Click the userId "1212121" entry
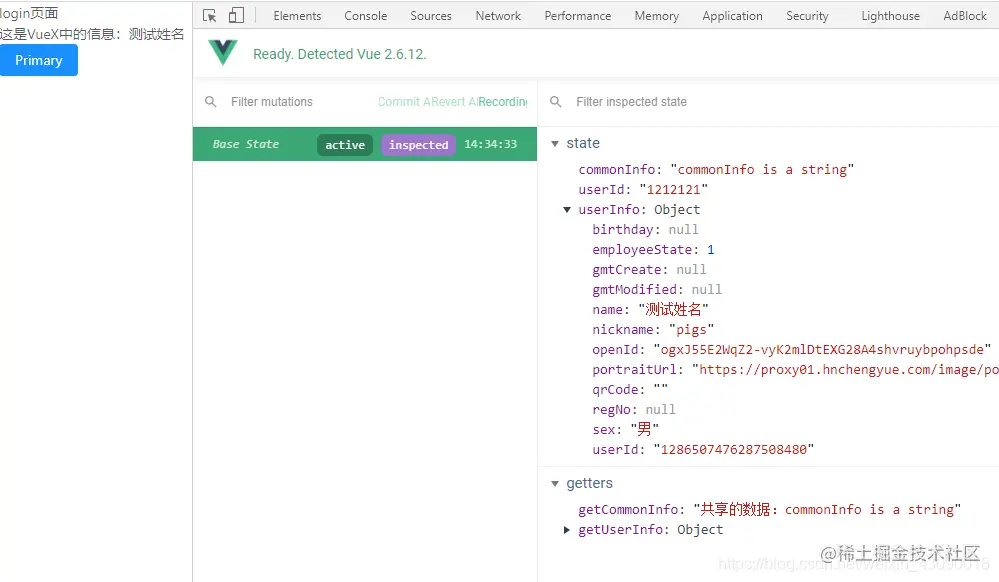 (x=643, y=189)
